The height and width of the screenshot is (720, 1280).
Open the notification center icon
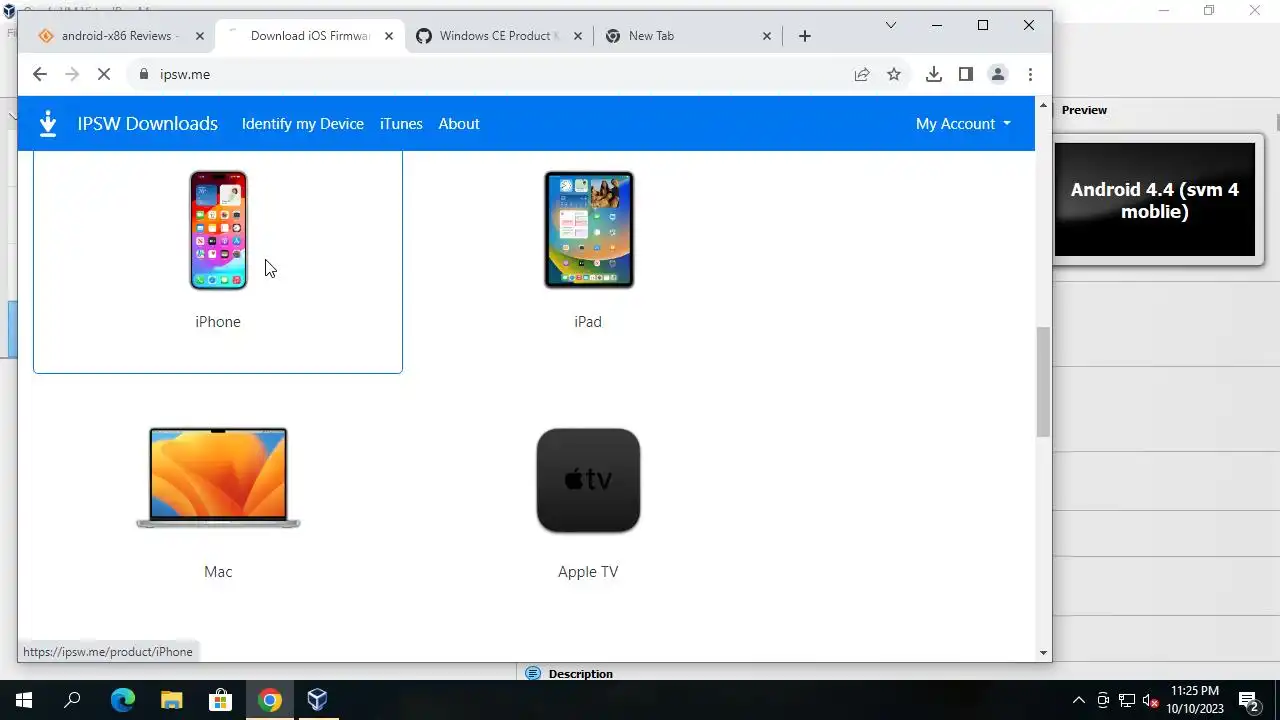(x=1248, y=701)
